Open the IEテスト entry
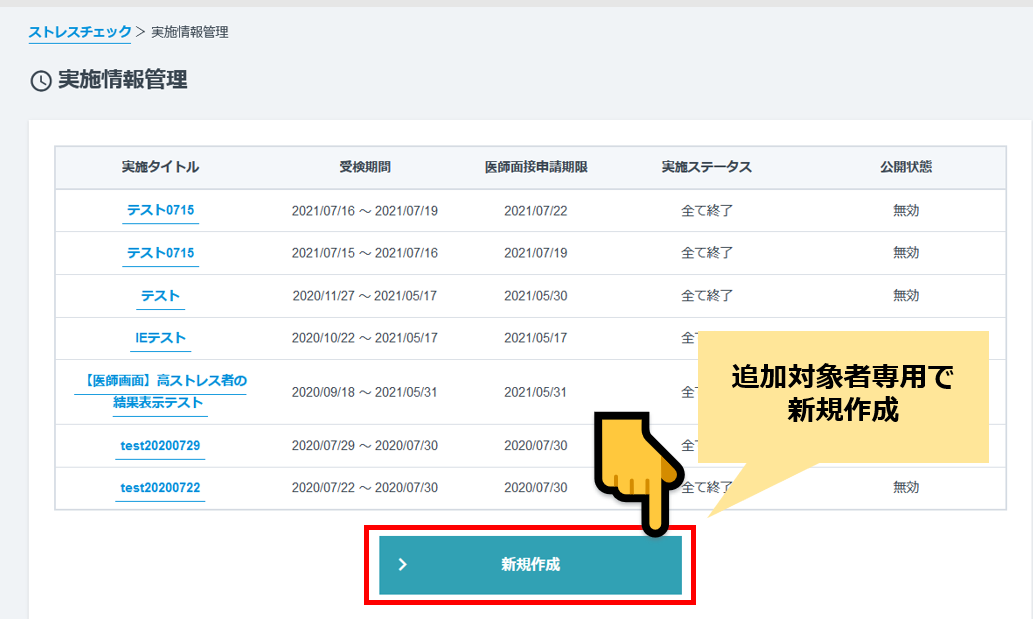 [x=160, y=338]
